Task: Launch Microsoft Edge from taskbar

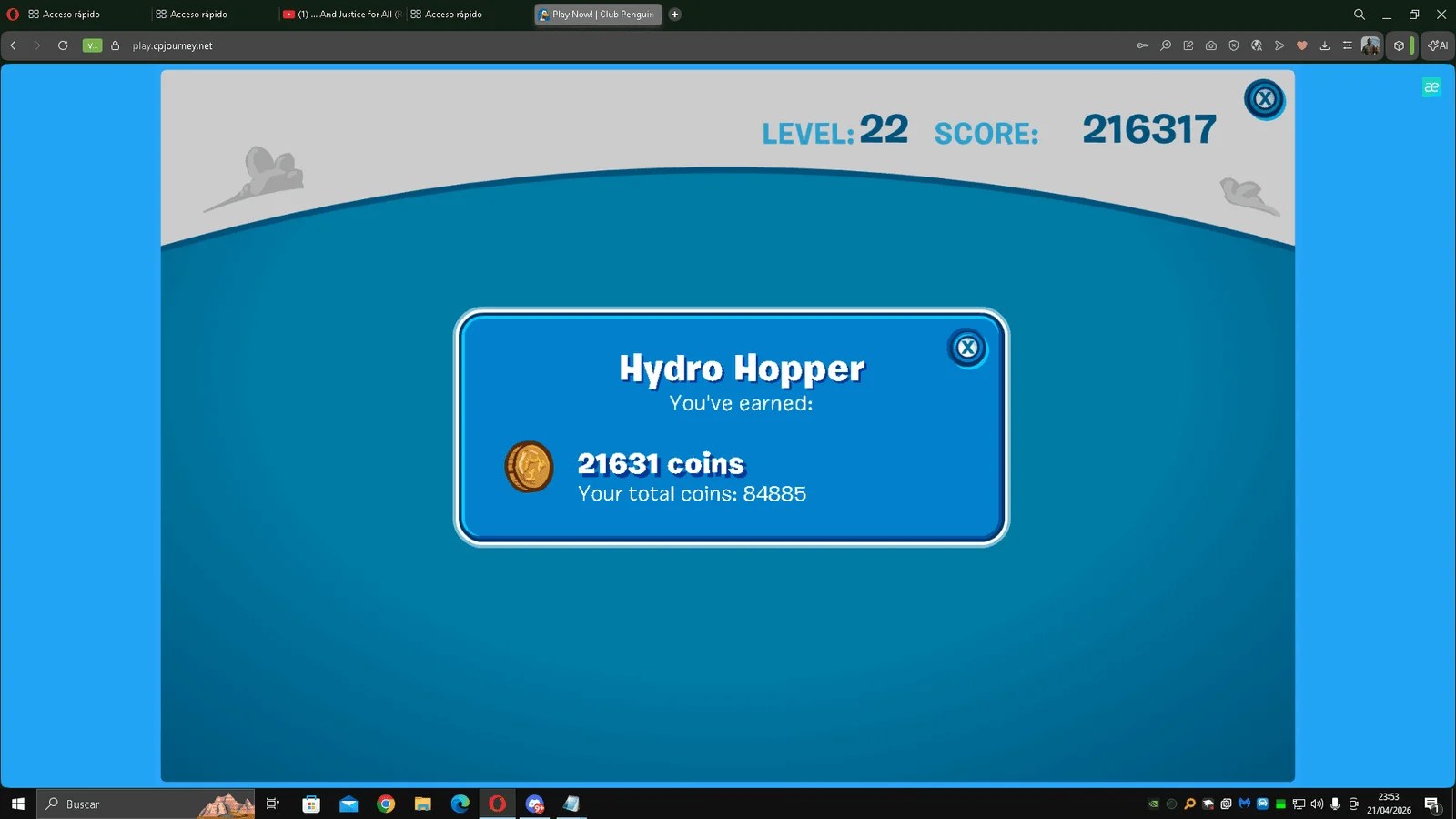Action: point(460,804)
